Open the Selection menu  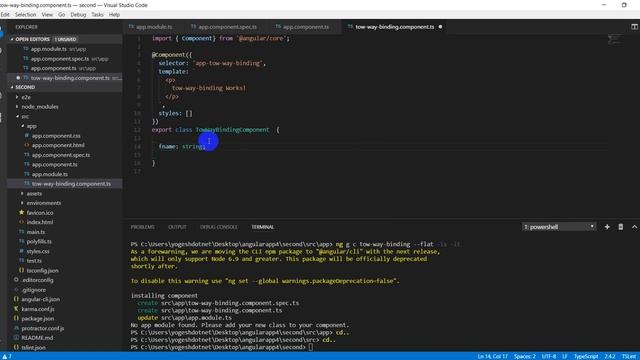pos(25,15)
